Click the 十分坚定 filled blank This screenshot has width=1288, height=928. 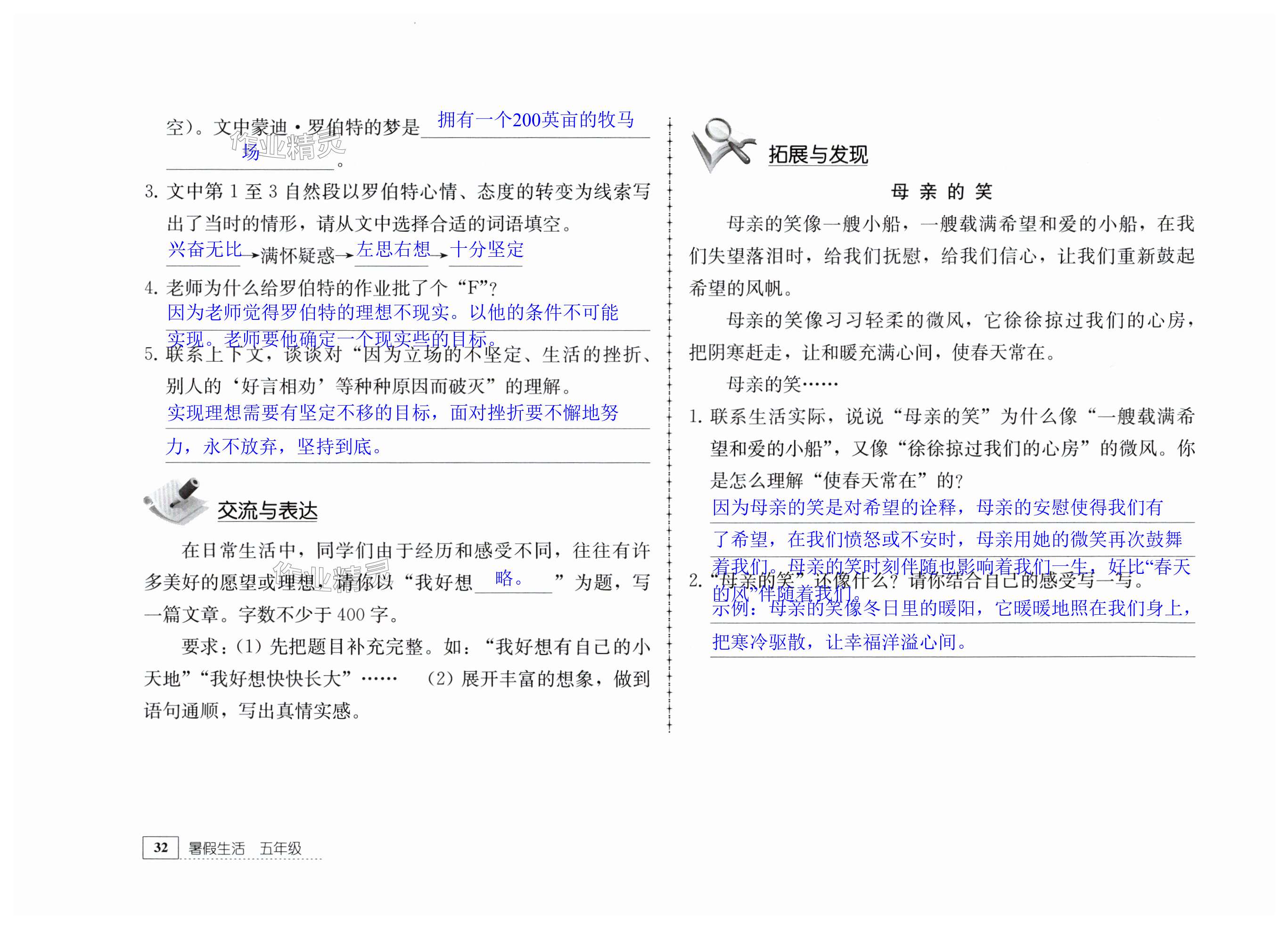[x=487, y=249]
